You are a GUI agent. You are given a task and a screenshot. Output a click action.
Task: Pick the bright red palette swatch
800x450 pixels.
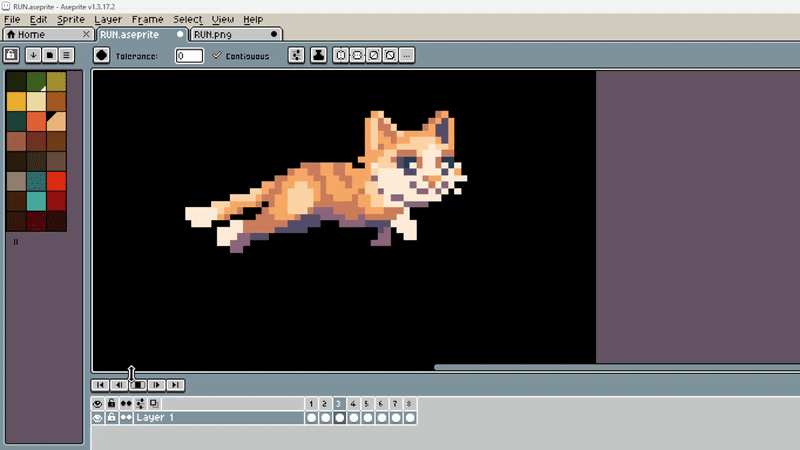coord(56,181)
